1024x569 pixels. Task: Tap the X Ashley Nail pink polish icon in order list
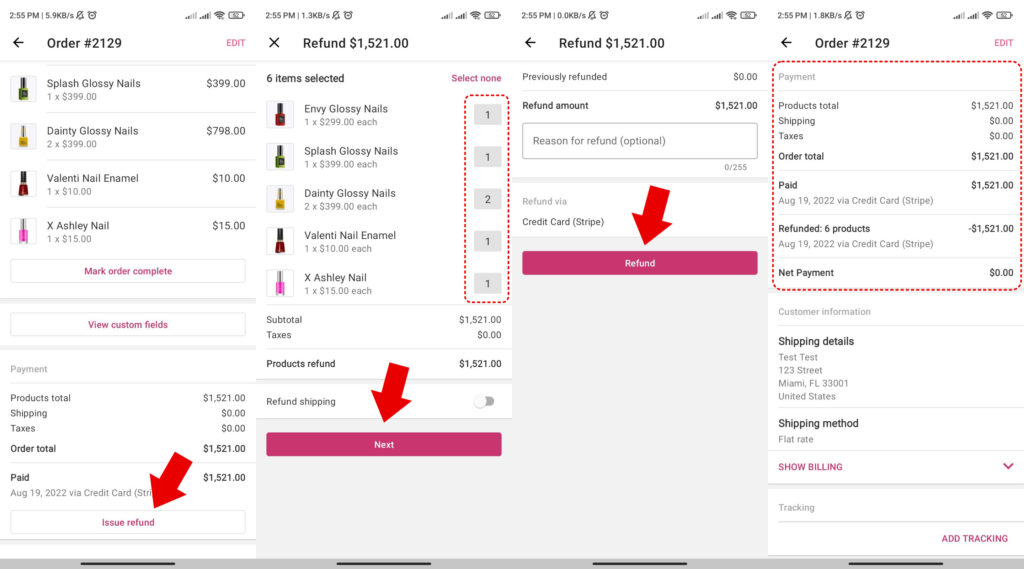[x=23, y=231]
